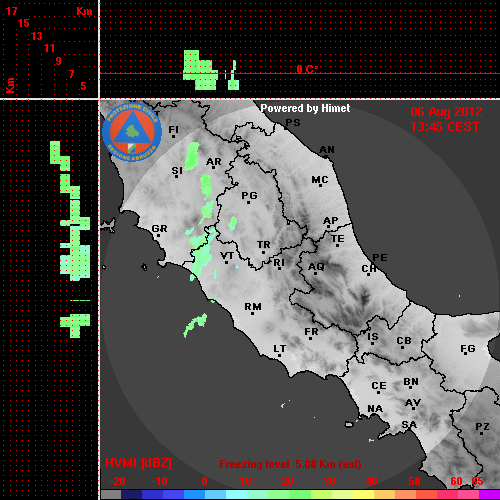The height and width of the screenshot is (500, 500).
Task: Click the 'Freezing level 5.88 Km (asl)' text
Action: (x=290, y=464)
